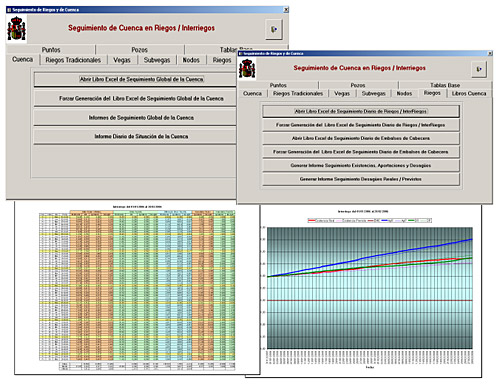This screenshot has height=384, width=500.
Task: Open the Vegas tab in back window
Action: click(122, 60)
